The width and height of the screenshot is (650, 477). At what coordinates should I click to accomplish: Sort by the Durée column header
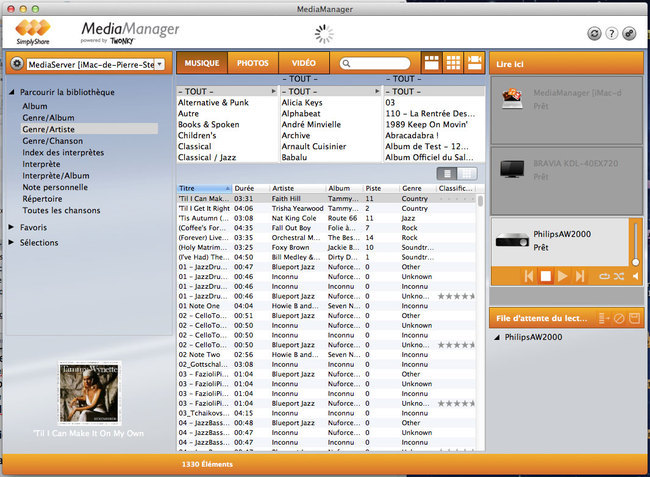[250, 188]
